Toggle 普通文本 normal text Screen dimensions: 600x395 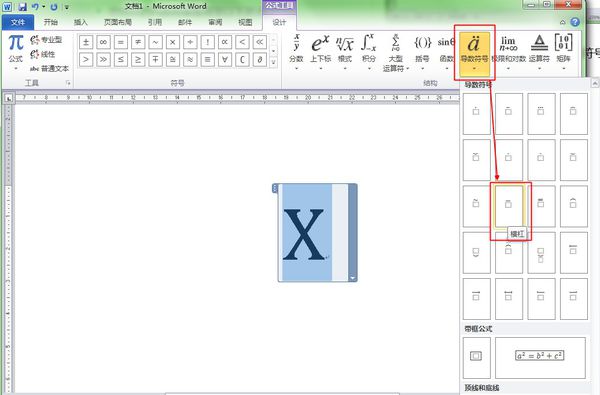click(x=49, y=69)
